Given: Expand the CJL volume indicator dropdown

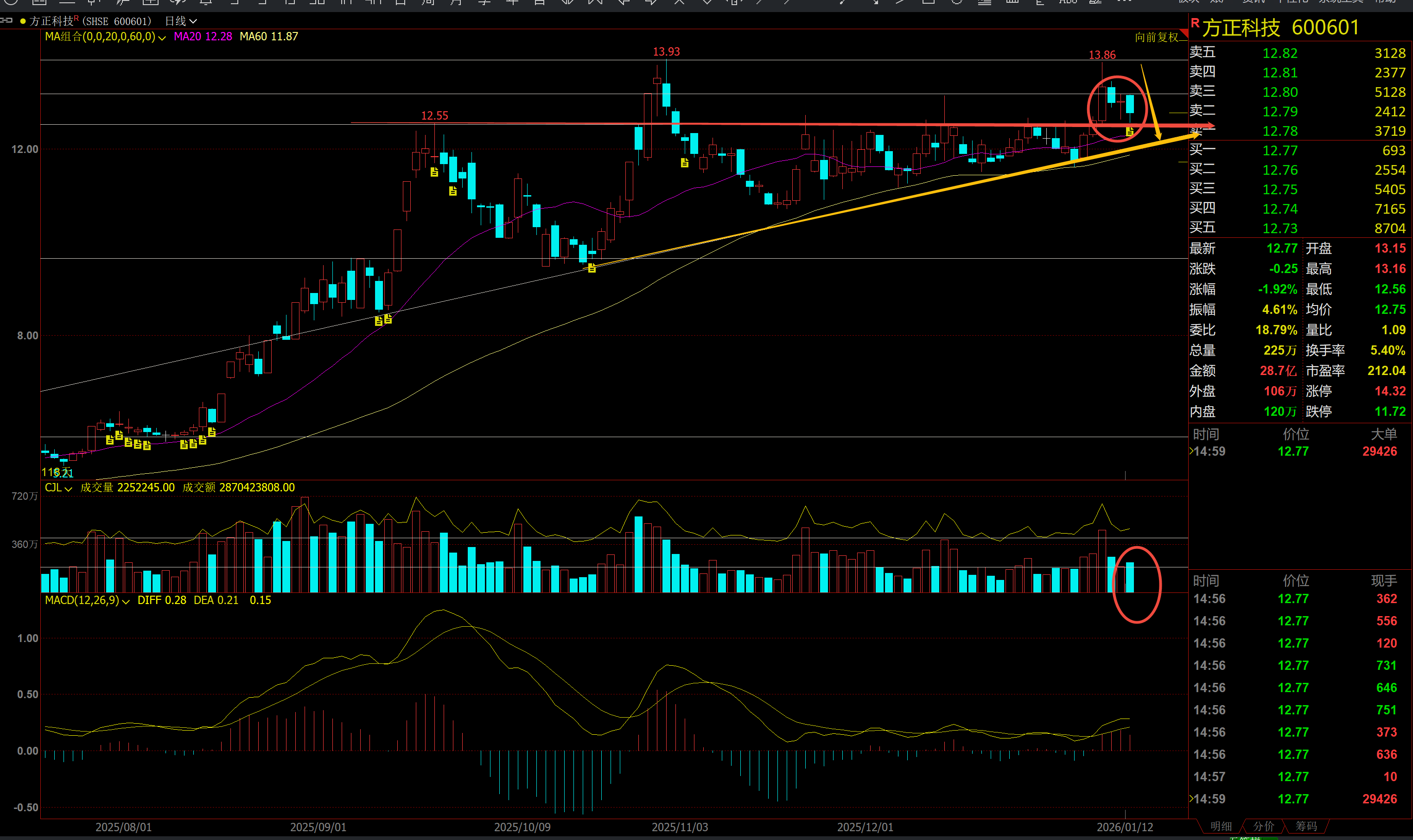Looking at the screenshot, I should [69, 489].
